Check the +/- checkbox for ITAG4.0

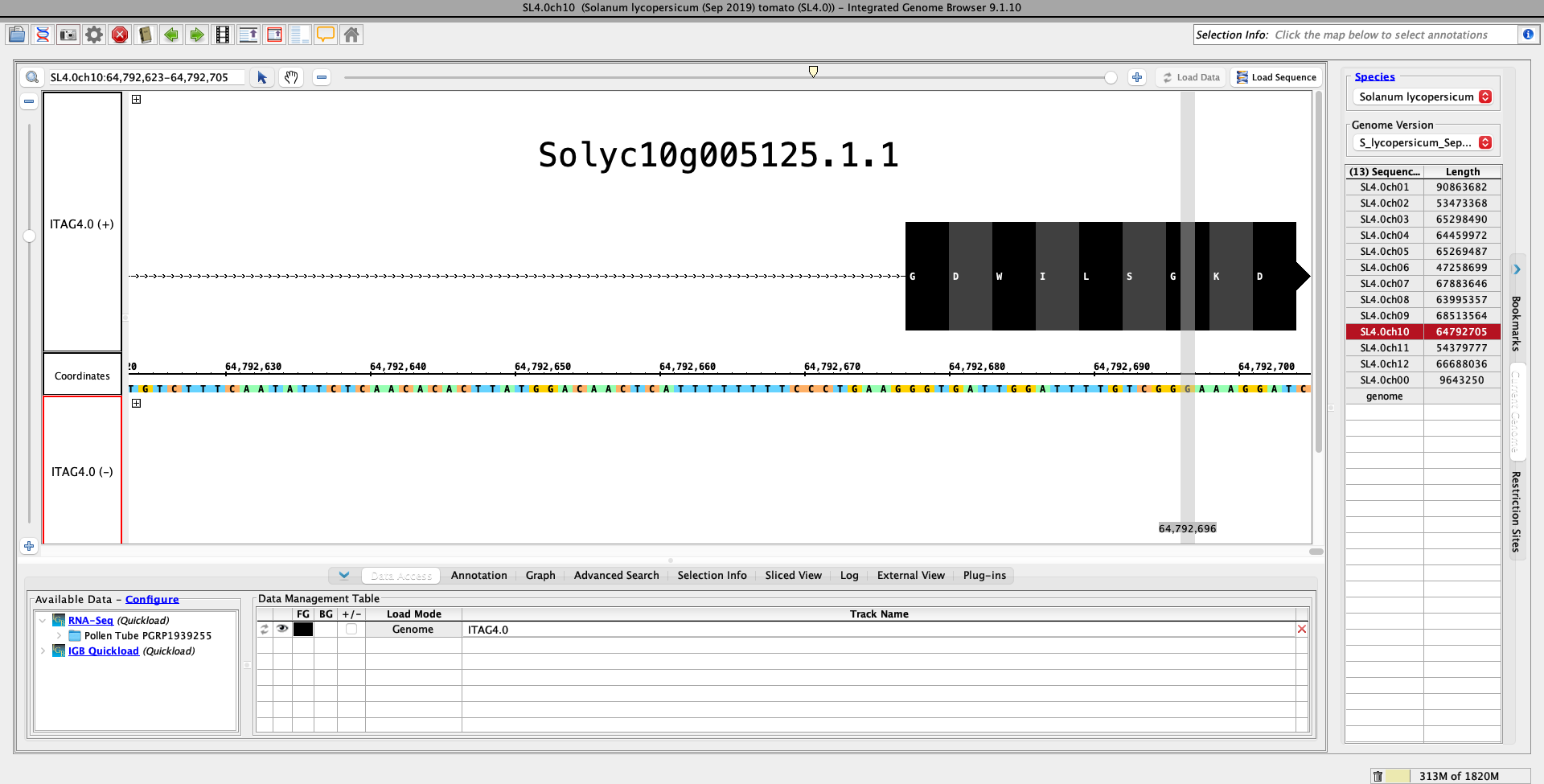coord(351,629)
